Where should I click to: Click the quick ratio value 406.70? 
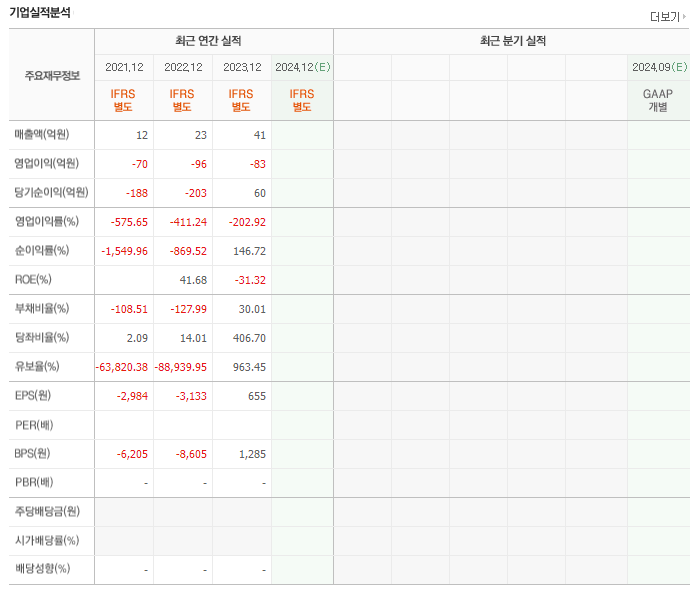249,338
